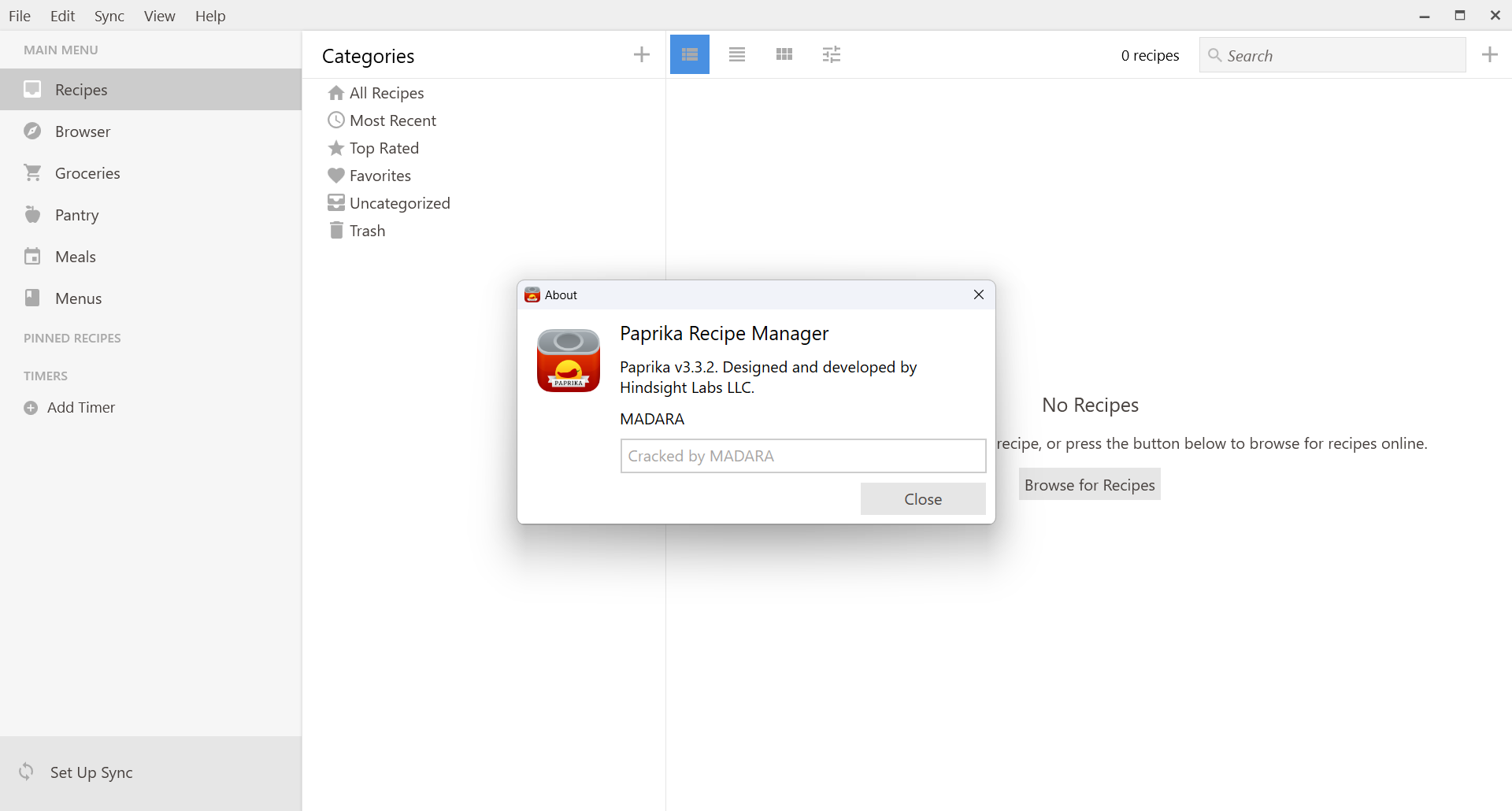
Task: Switch to grid view icon
Action: click(784, 54)
